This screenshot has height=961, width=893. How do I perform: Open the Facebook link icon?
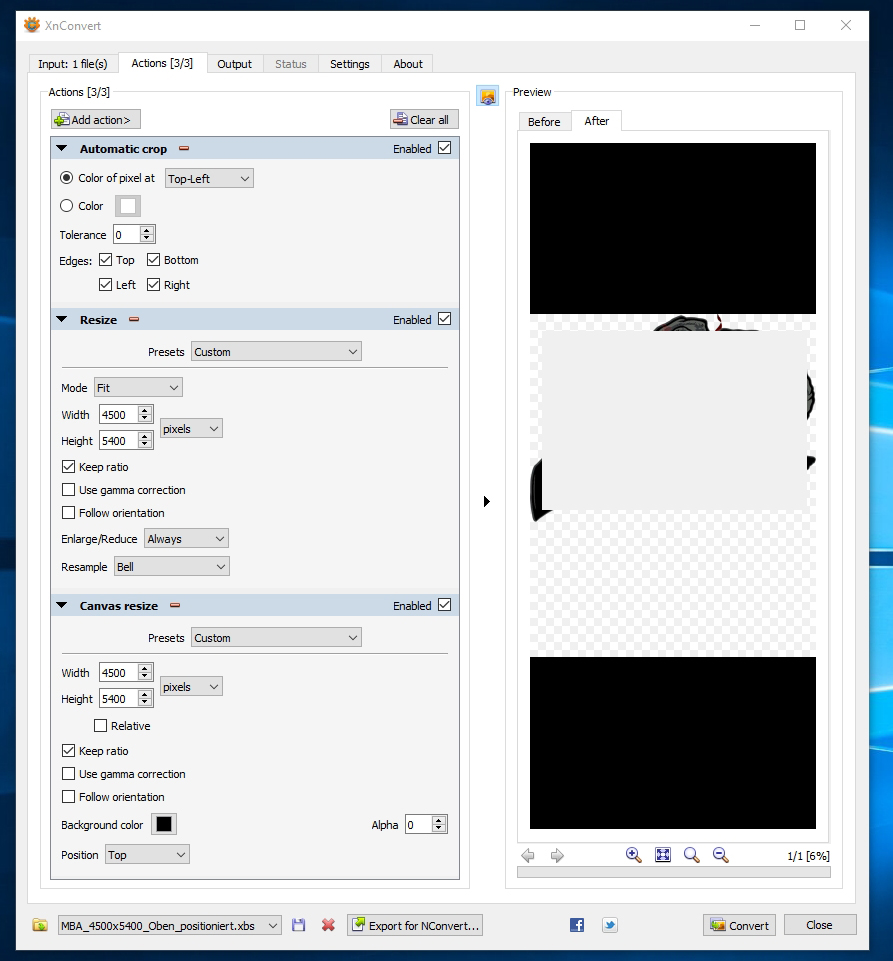coord(577,925)
